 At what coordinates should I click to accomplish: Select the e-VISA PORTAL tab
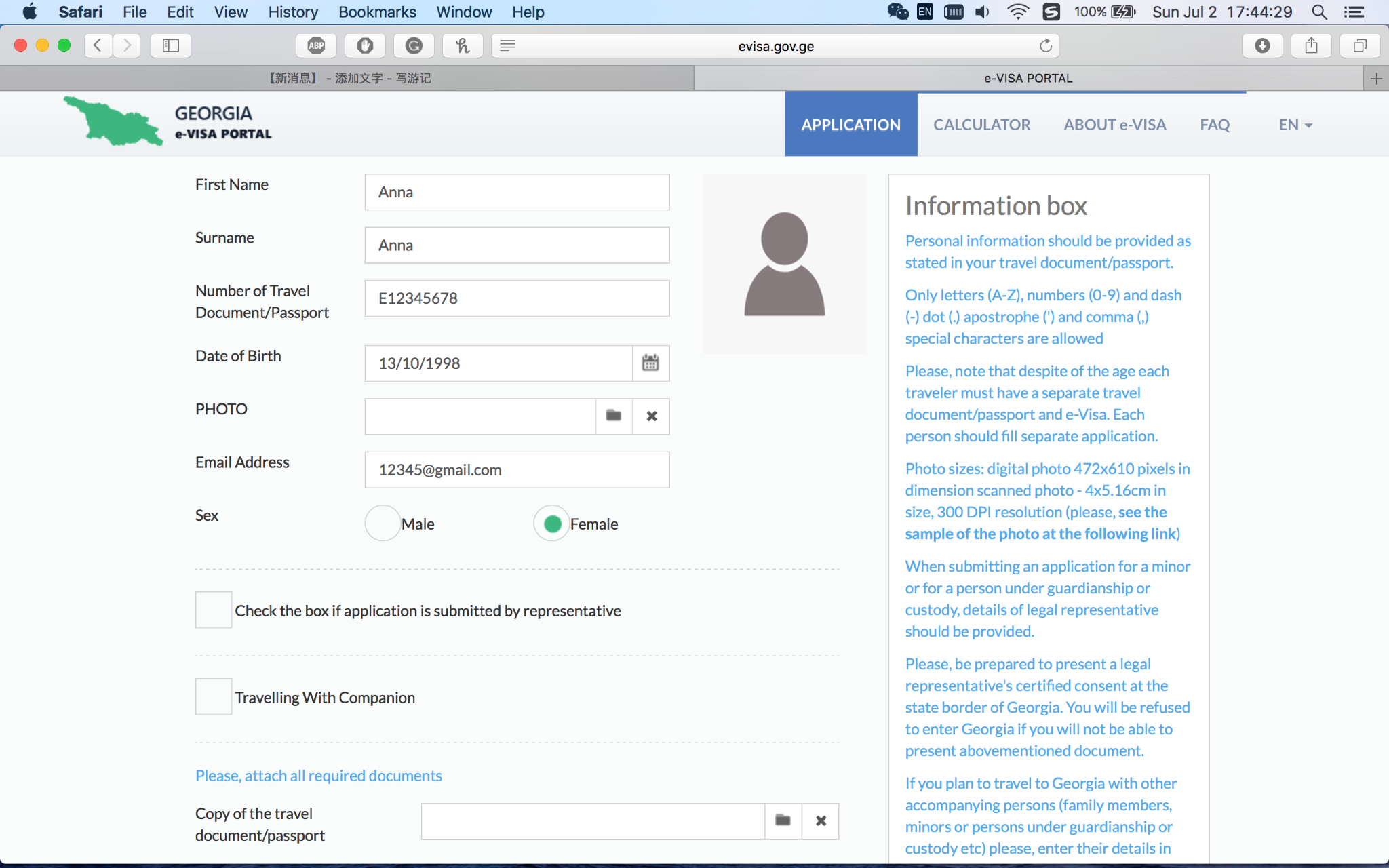coord(1028,79)
